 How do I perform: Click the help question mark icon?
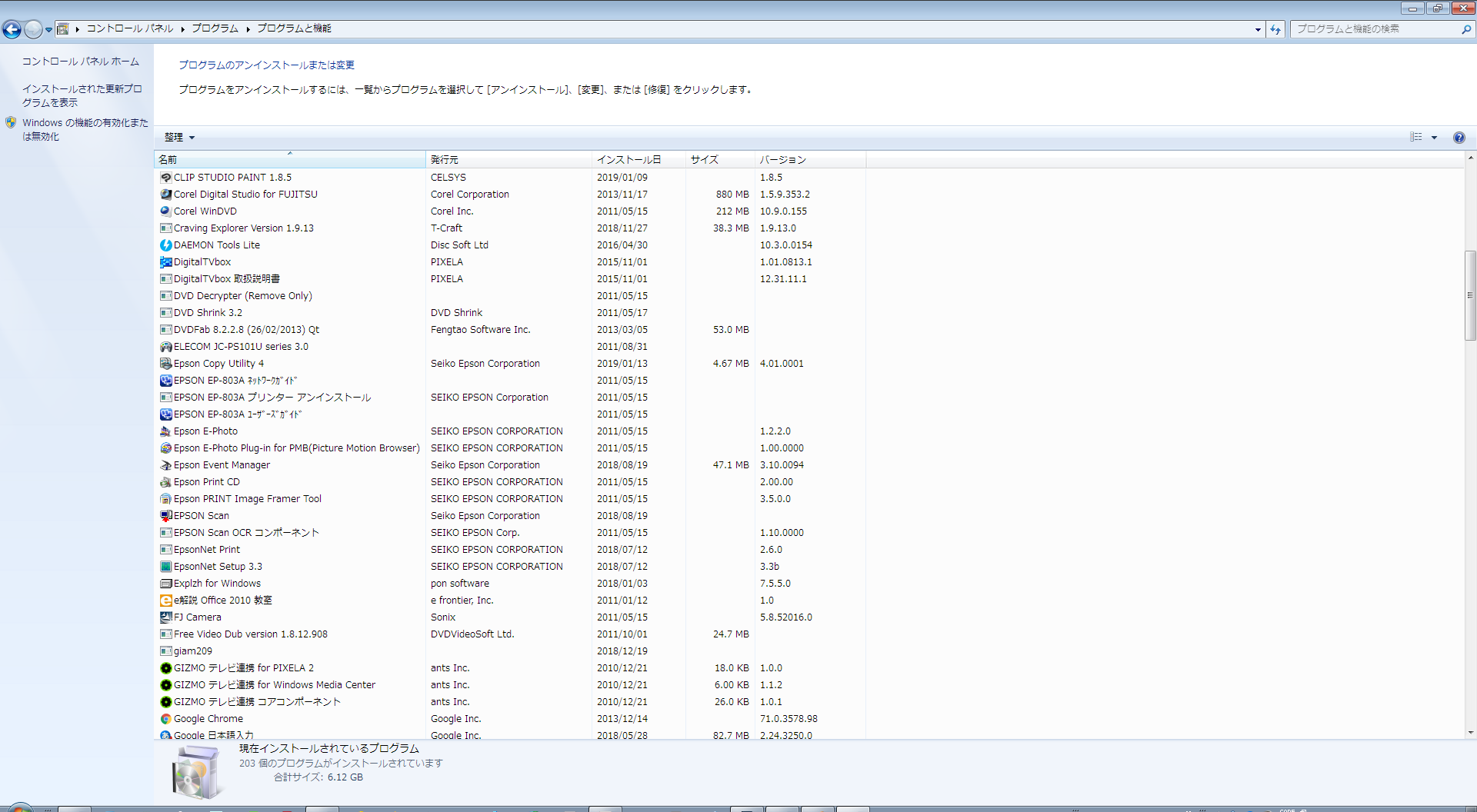coord(1459,138)
